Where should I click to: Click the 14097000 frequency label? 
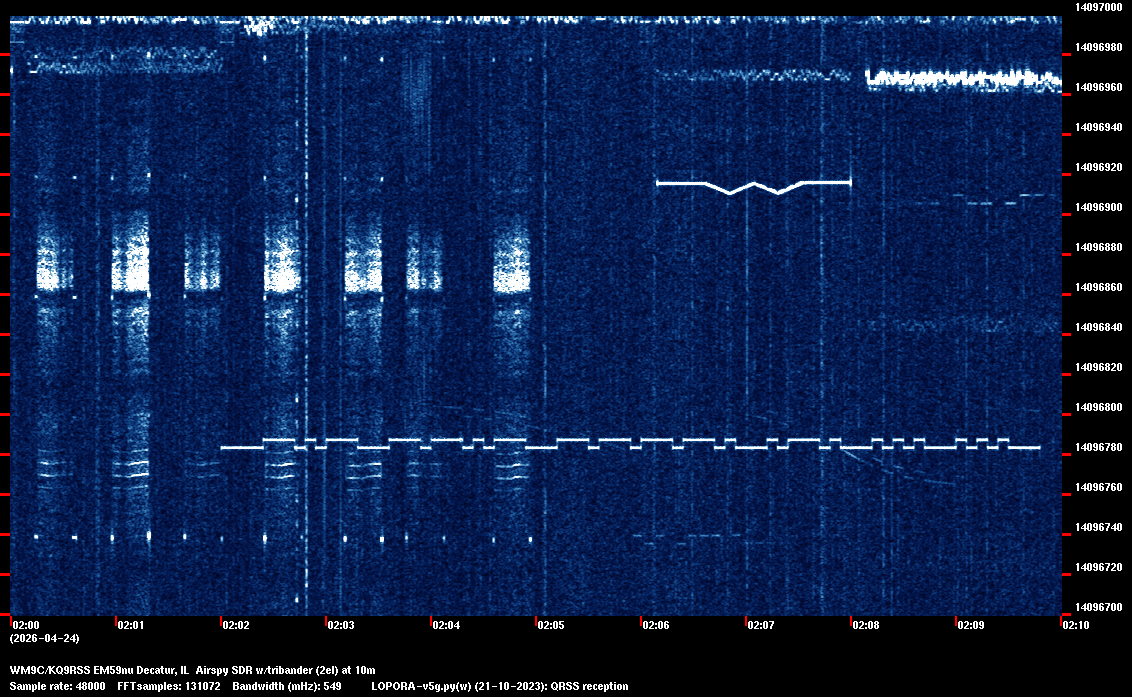1098,7
